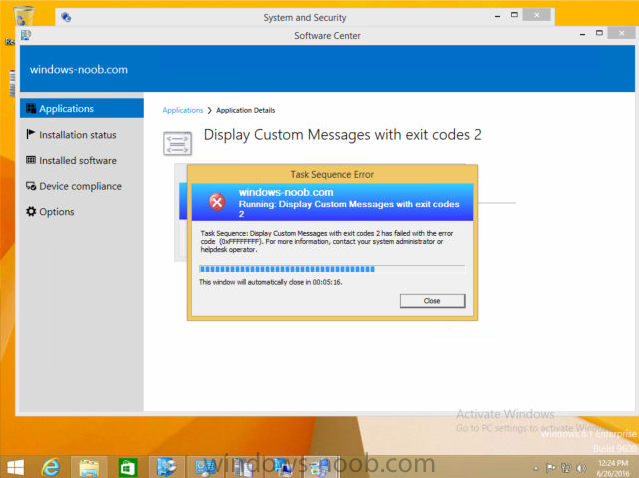Click the windows-noob.com header banner text
This screenshot has width=639, height=478.
pos(79,69)
